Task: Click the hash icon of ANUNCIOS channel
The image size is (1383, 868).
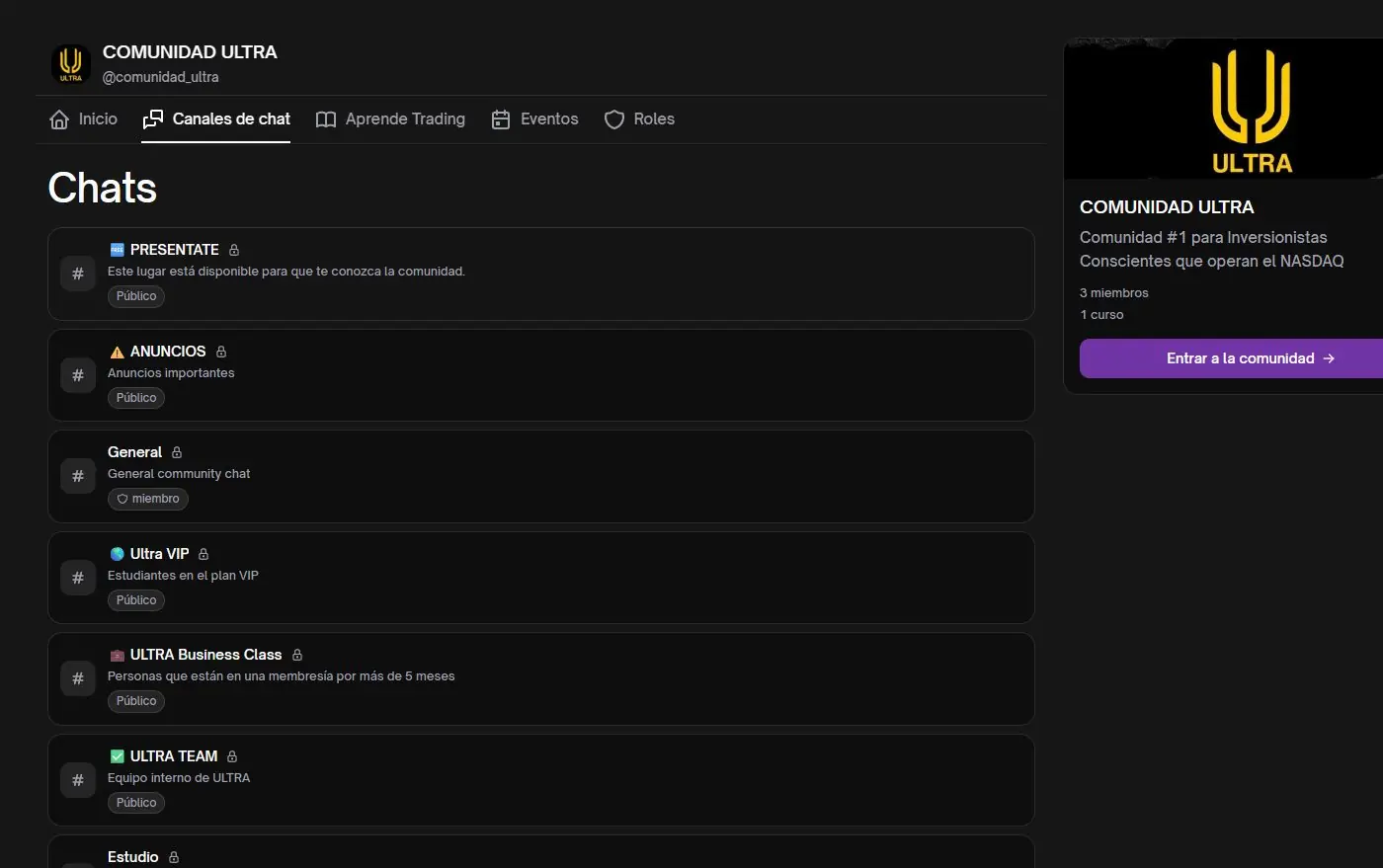Action: [78, 375]
